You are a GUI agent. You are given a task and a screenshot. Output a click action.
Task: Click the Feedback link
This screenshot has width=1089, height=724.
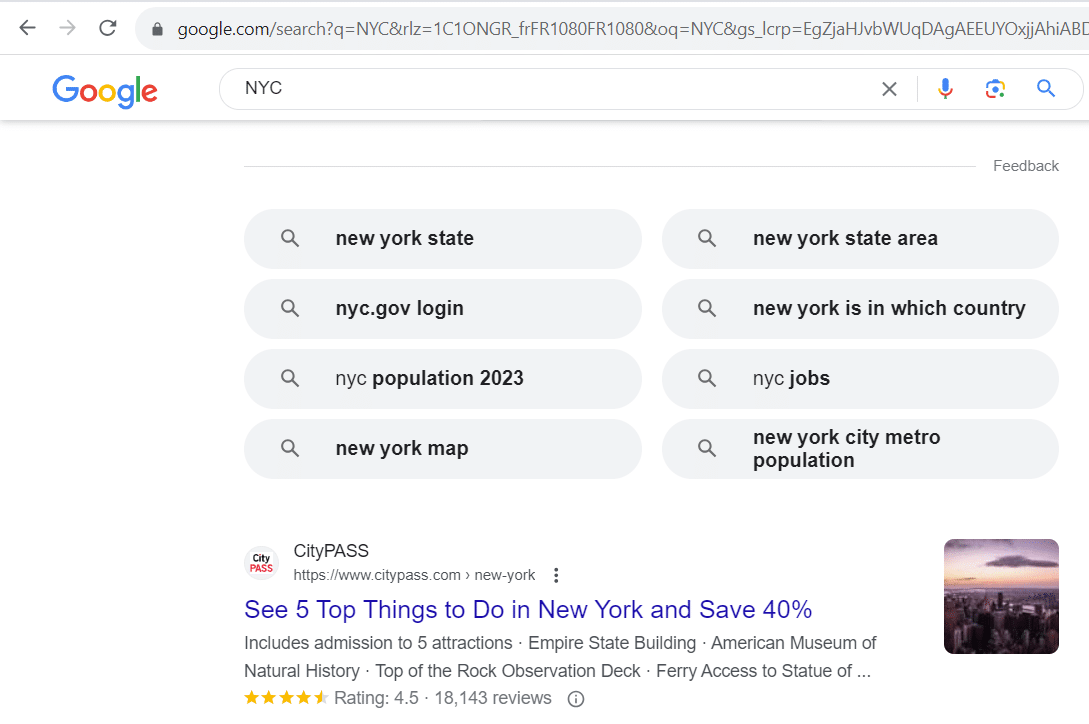tap(1025, 166)
